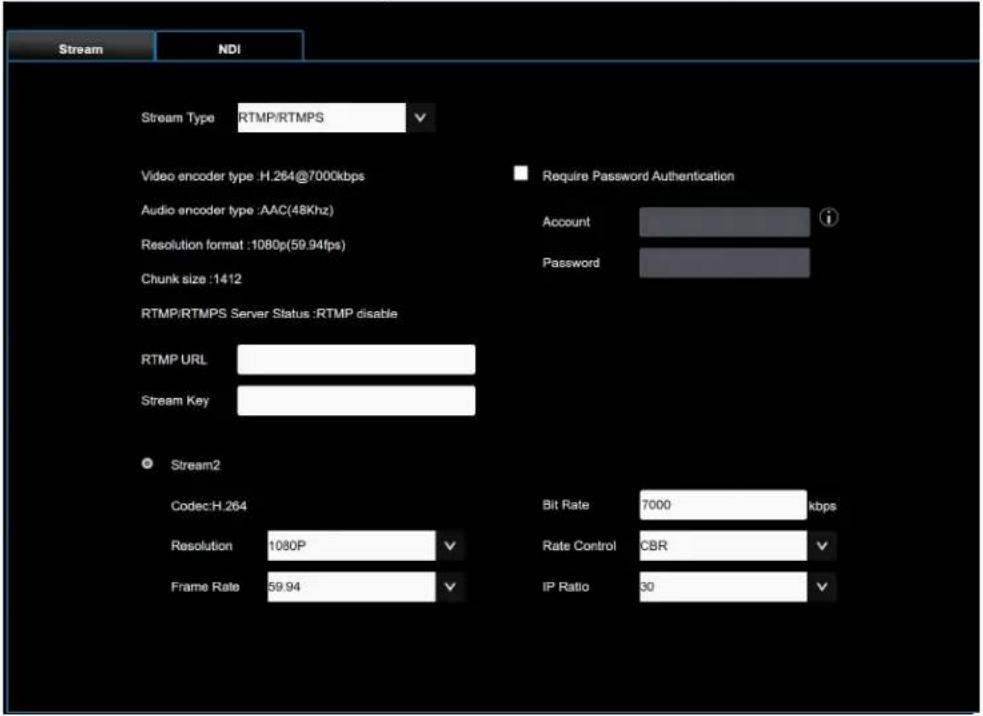Click the 59.94 frame rate value box
Image resolution: width=983 pixels, height=716 pixels.
[x=351, y=587]
